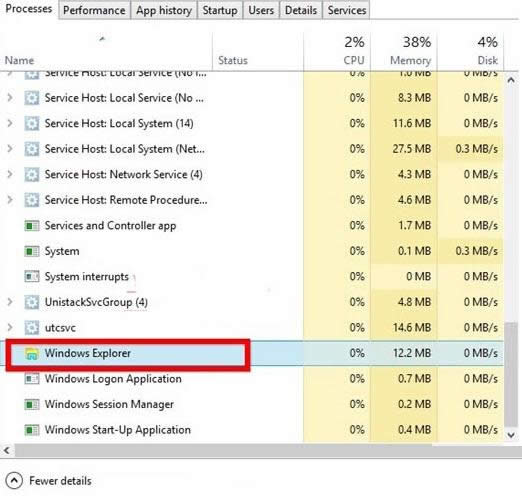Click vertical scrollbar up arrow
The width and height of the screenshot is (522, 502).
pyautogui.click(x=511, y=80)
